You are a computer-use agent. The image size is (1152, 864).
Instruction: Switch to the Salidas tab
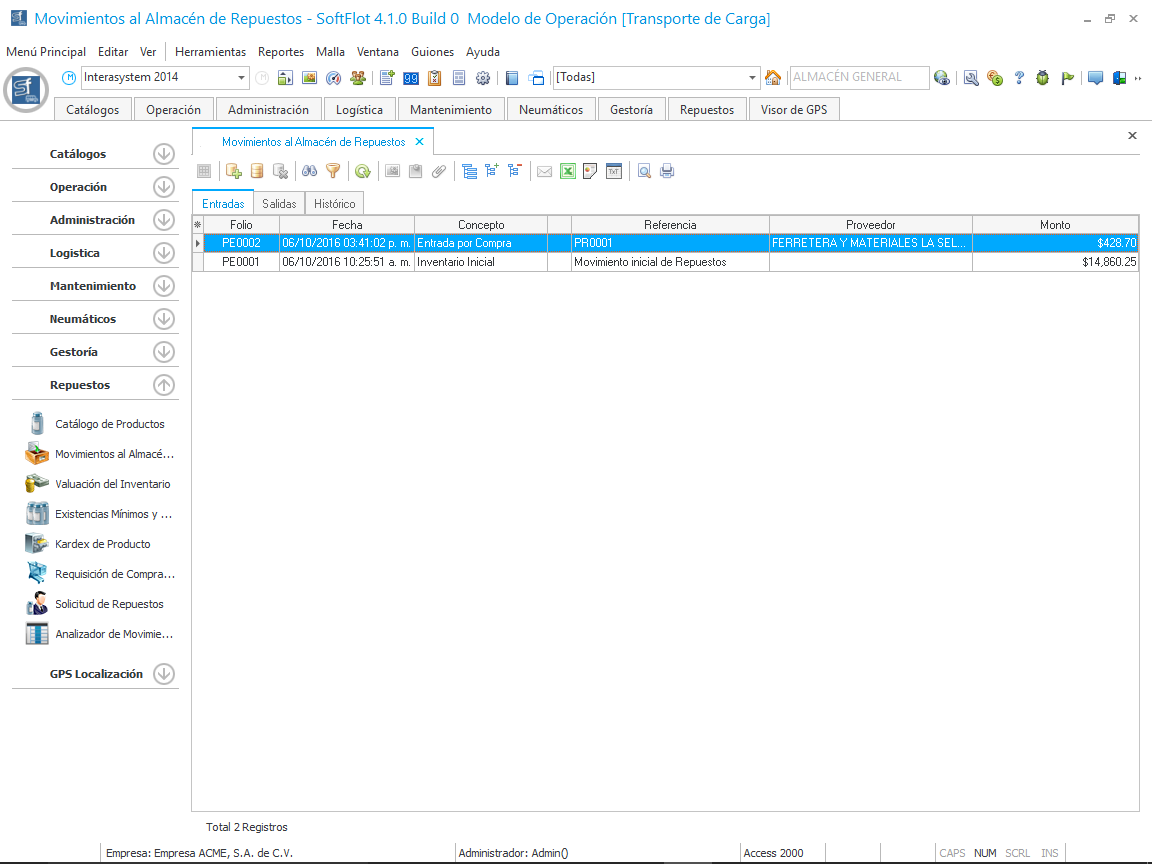[x=279, y=203]
